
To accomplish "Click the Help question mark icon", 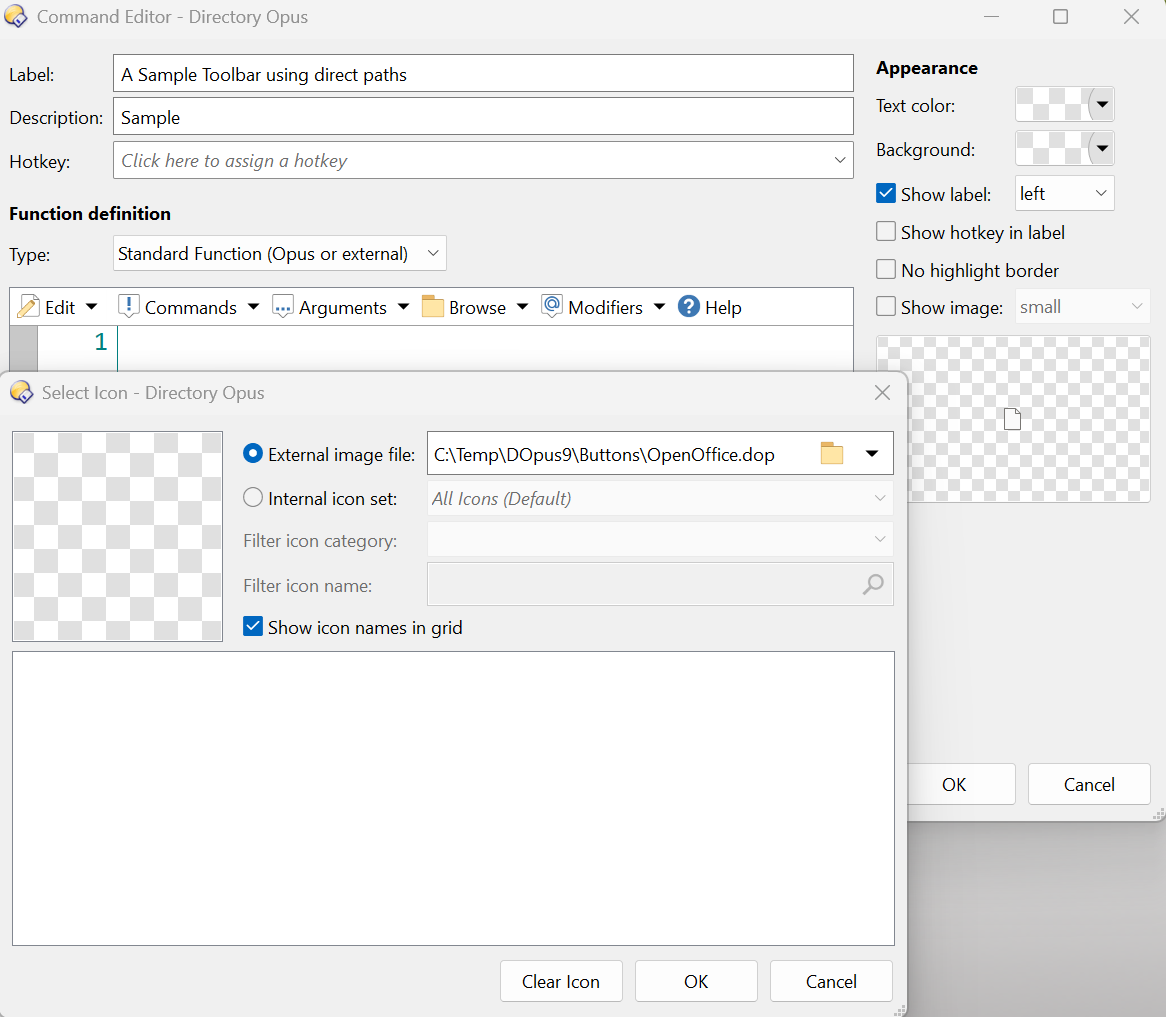I will (x=688, y=307).
